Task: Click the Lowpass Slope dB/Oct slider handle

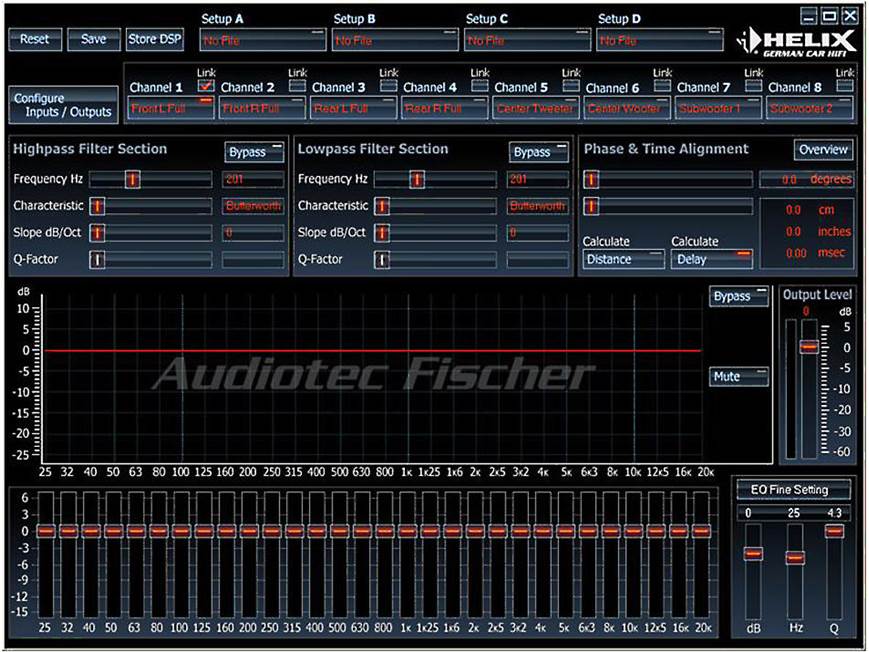Action: tap(382, 232)
